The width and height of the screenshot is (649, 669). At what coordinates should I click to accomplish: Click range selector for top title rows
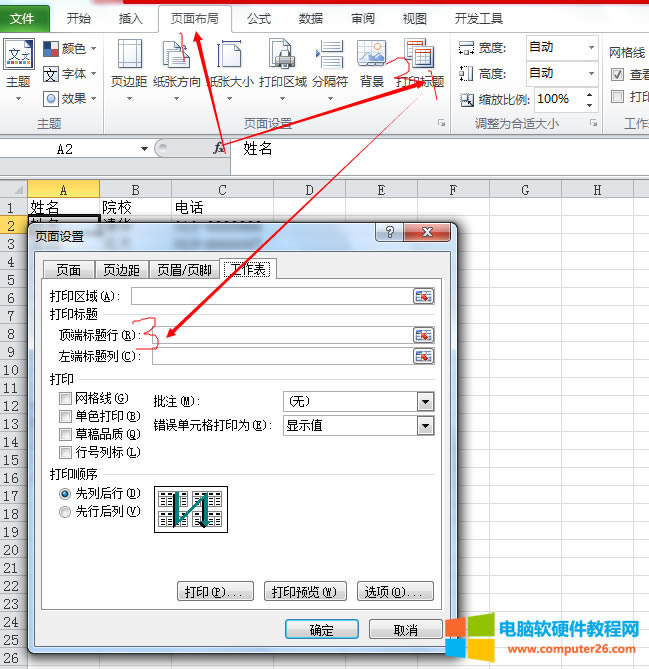pos(423,335)
